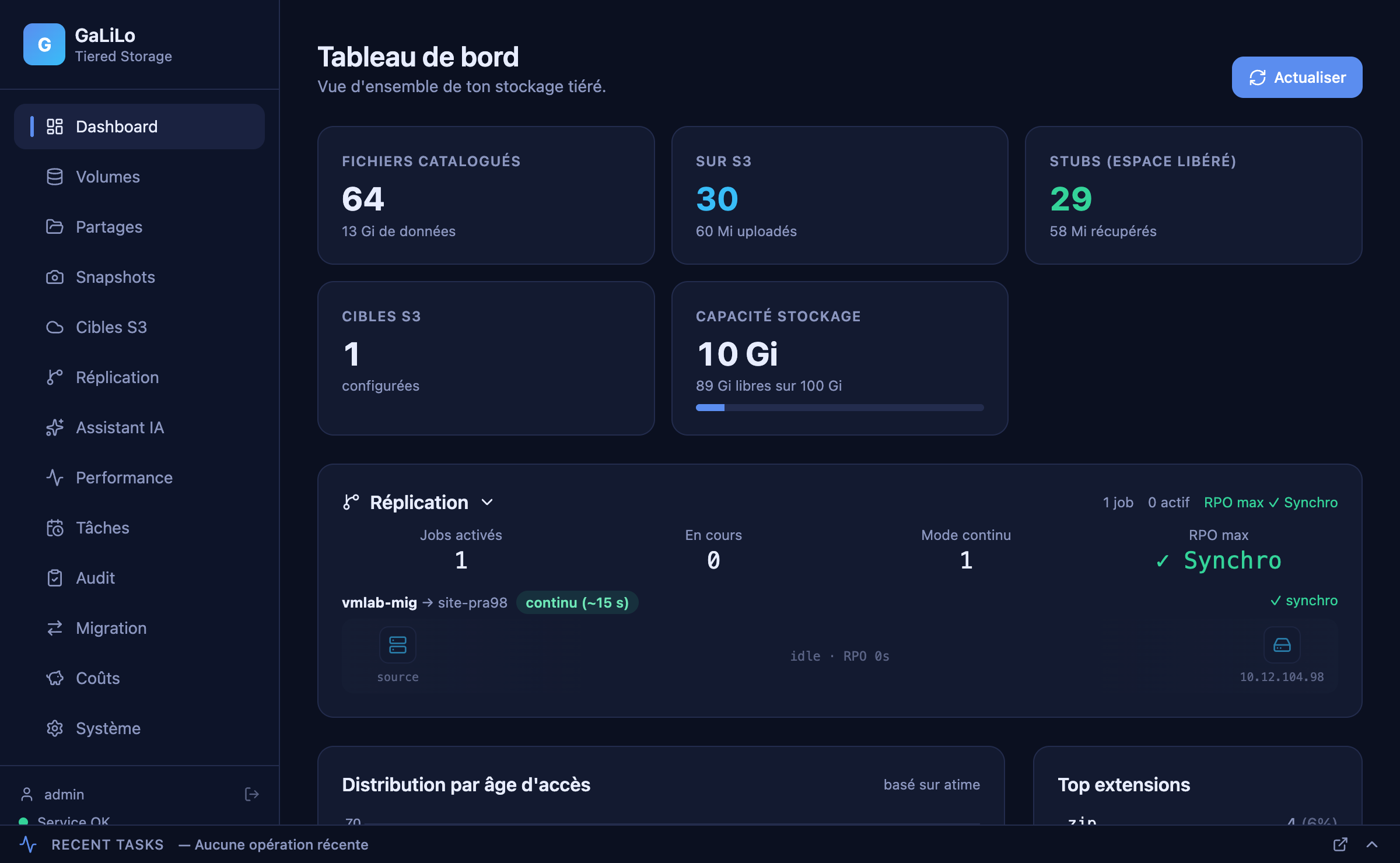Click the Volumes database icon
This screenshot has height=863, width=1400.
pyautogui.click(x=55, y=177)
